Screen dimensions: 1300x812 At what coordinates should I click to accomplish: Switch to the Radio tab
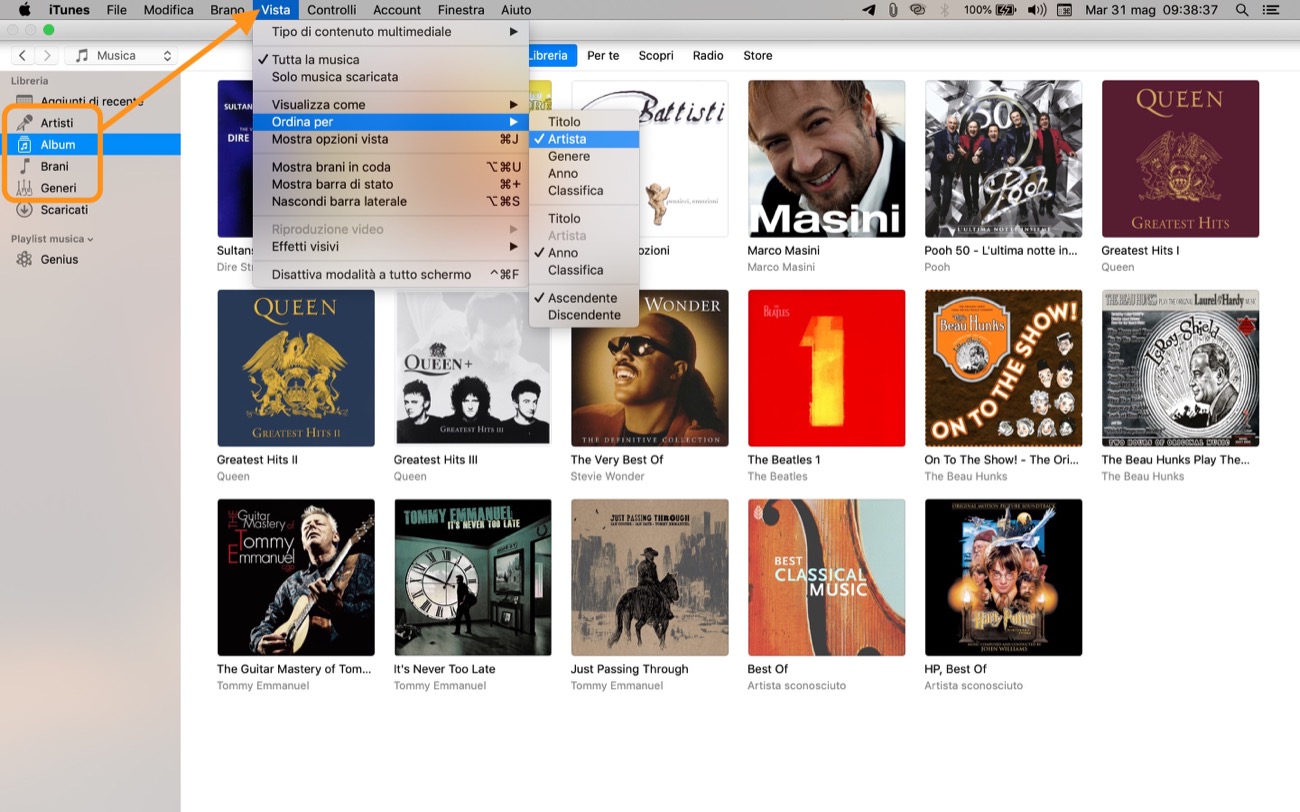tap(708, 56)
